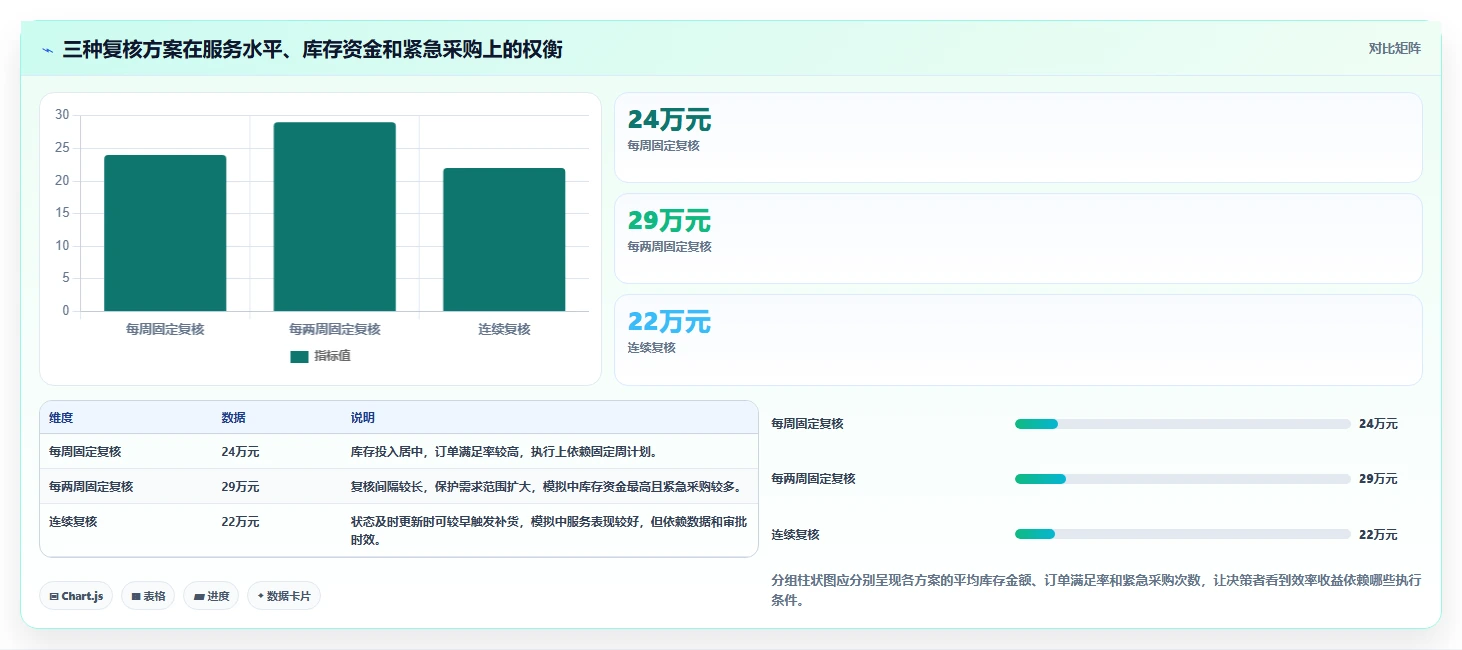The height and width of the screenshot is (650, 1462).
Task: Click the icon in the Chart.js tag
Action: coord(54,597)
